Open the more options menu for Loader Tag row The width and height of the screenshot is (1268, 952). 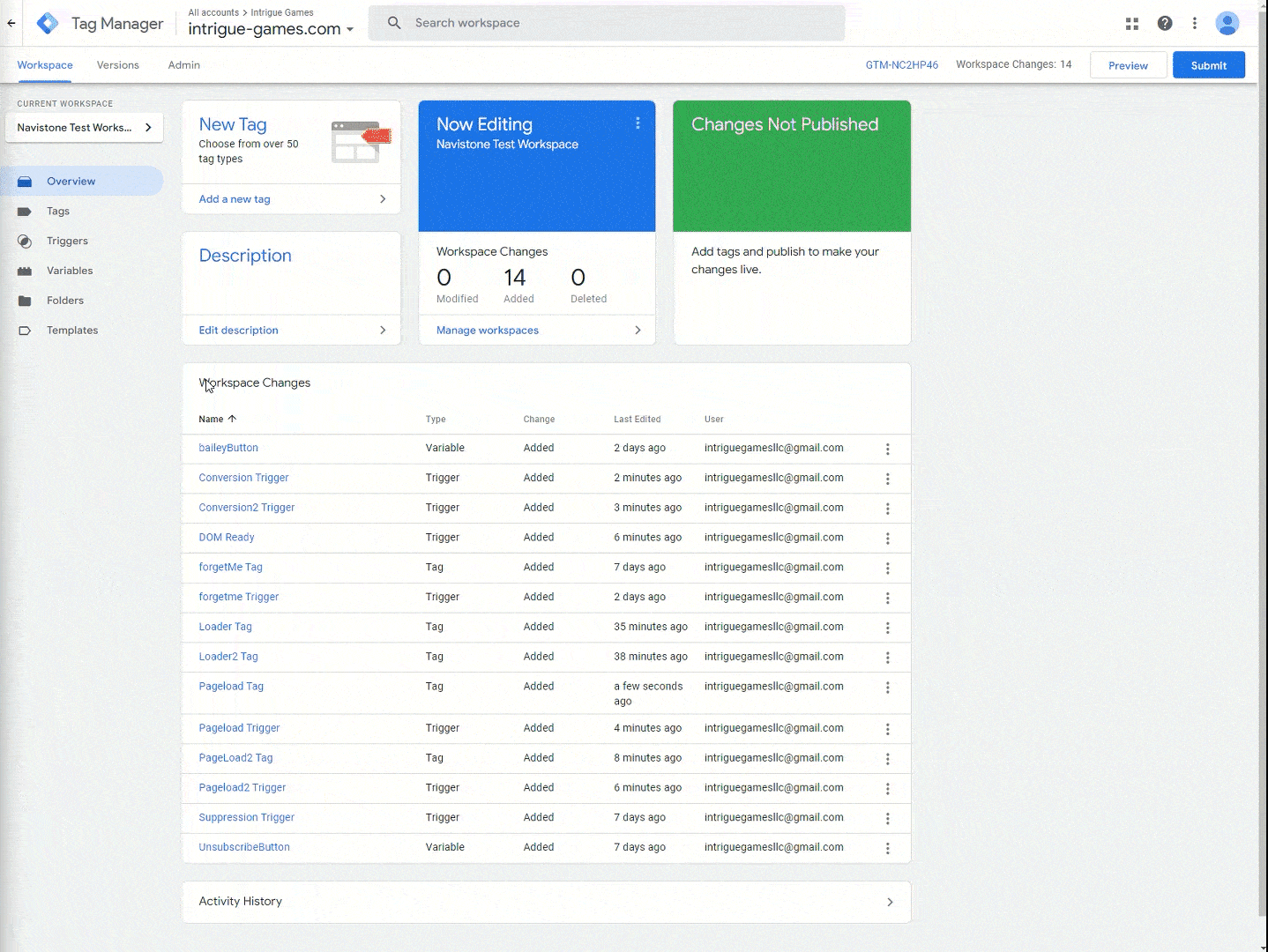pos(887,628)
